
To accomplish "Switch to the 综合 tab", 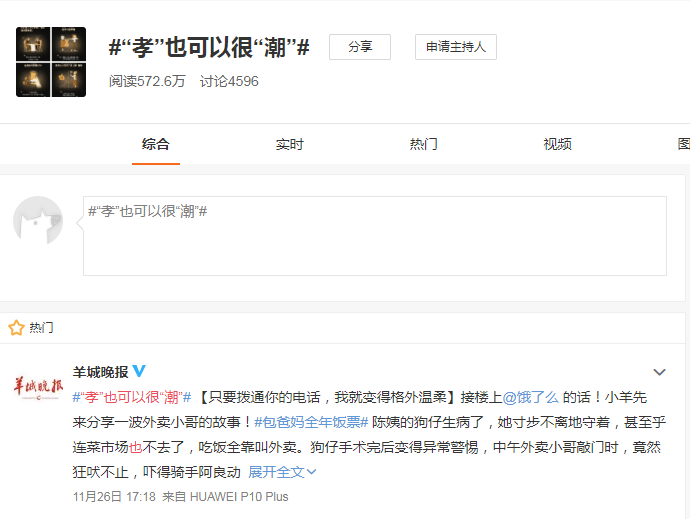I will [x=156, y=144].
